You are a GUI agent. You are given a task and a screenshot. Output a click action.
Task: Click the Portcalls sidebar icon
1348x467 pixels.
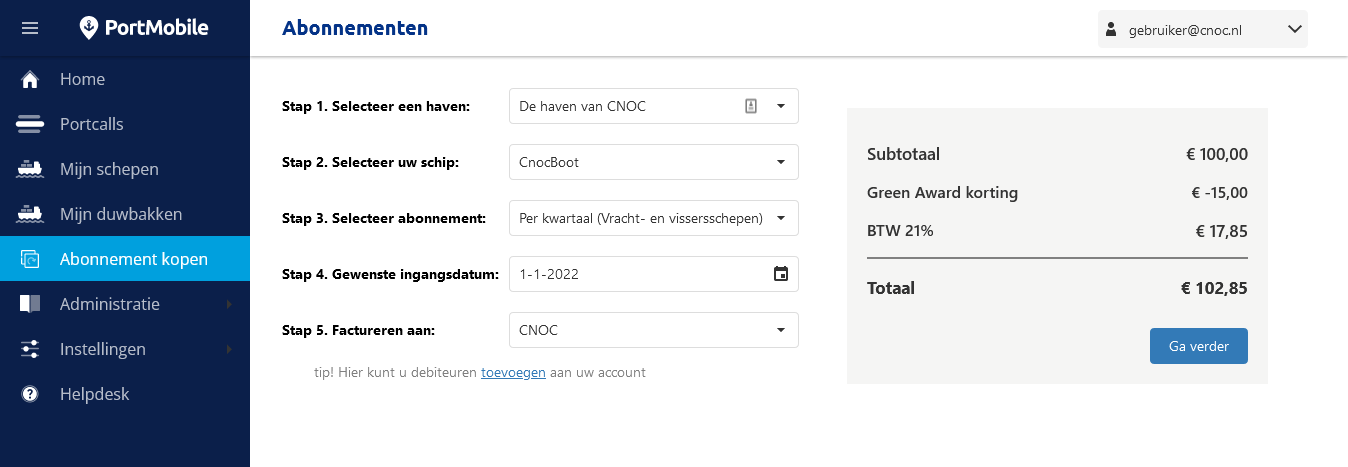point(30,125)
